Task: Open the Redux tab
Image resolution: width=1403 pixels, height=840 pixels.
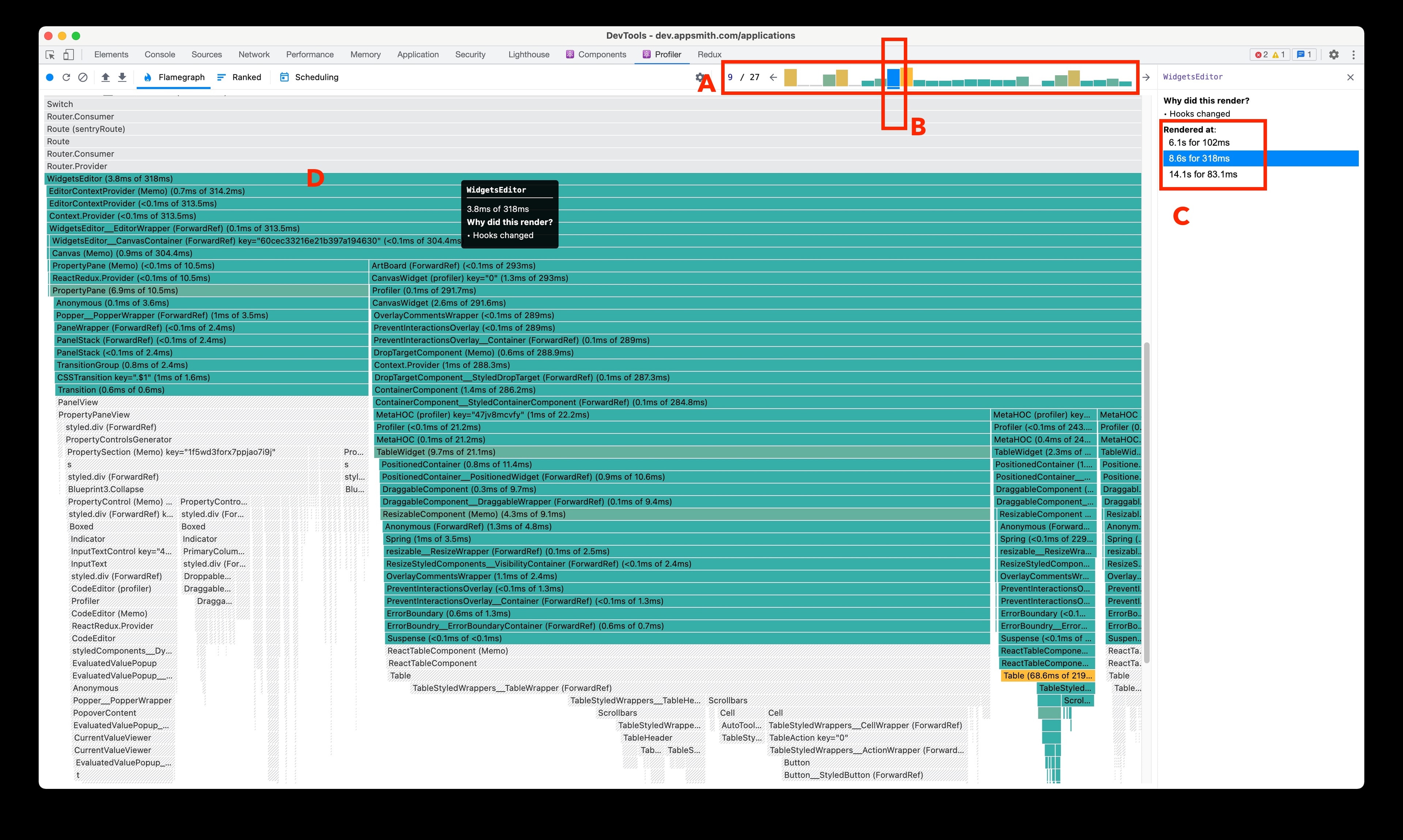Action: pyautogui.click(x=710, y=55)
